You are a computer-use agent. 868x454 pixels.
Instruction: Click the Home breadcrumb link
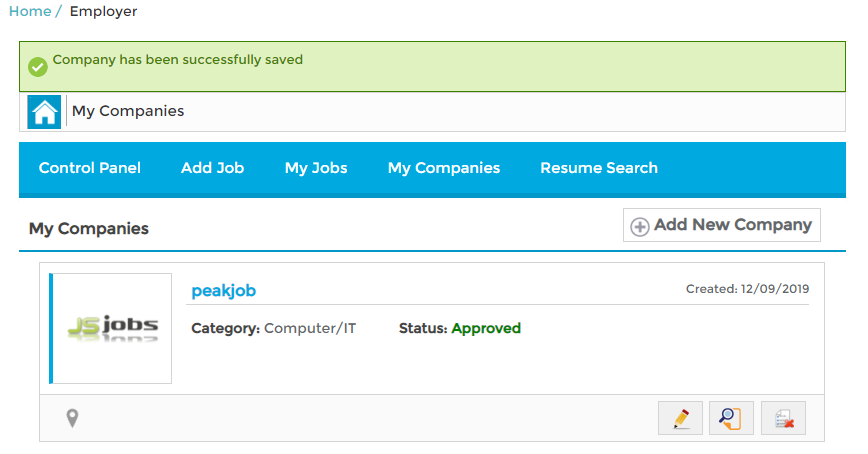tap(29, 12)
